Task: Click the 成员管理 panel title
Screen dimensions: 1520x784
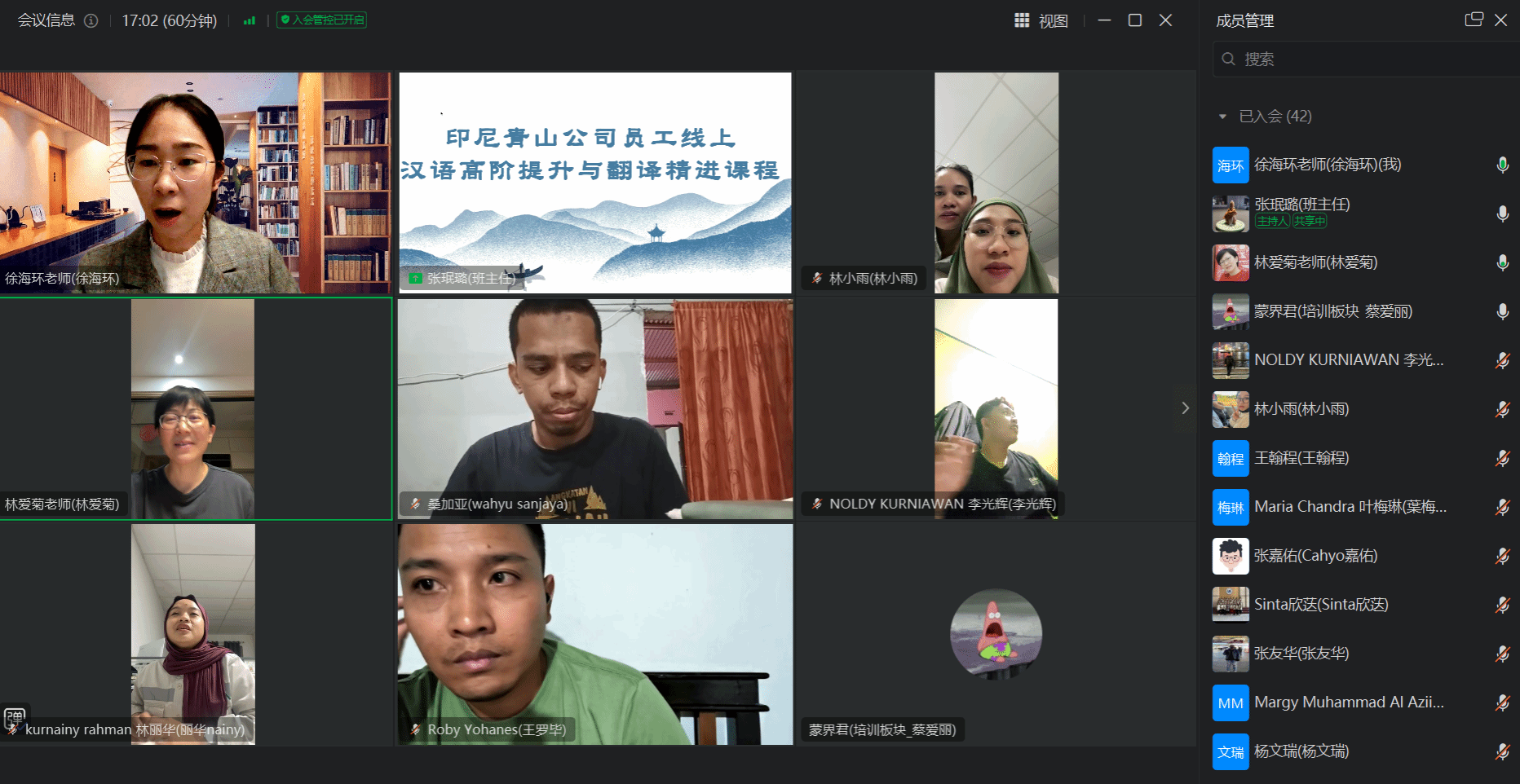Action: click(1244, 20)
